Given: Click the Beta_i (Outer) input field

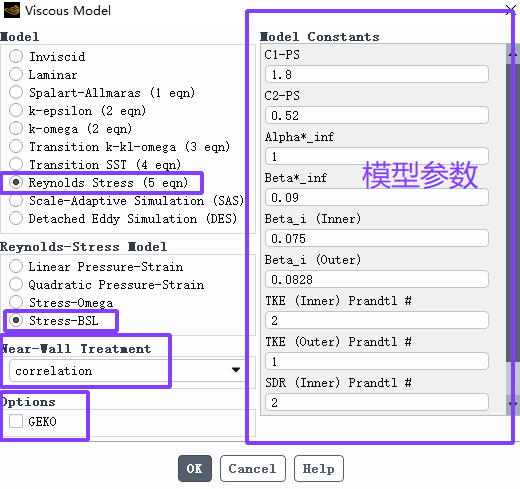Looking at the screenshot, I should pos(377,279).
